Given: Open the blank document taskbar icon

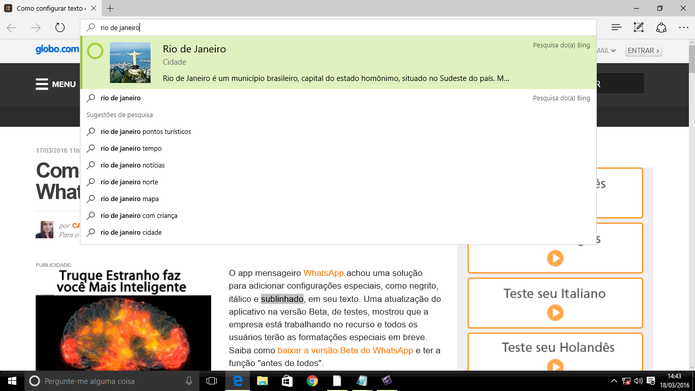Looking at the screenshot, I should (337, 381).
